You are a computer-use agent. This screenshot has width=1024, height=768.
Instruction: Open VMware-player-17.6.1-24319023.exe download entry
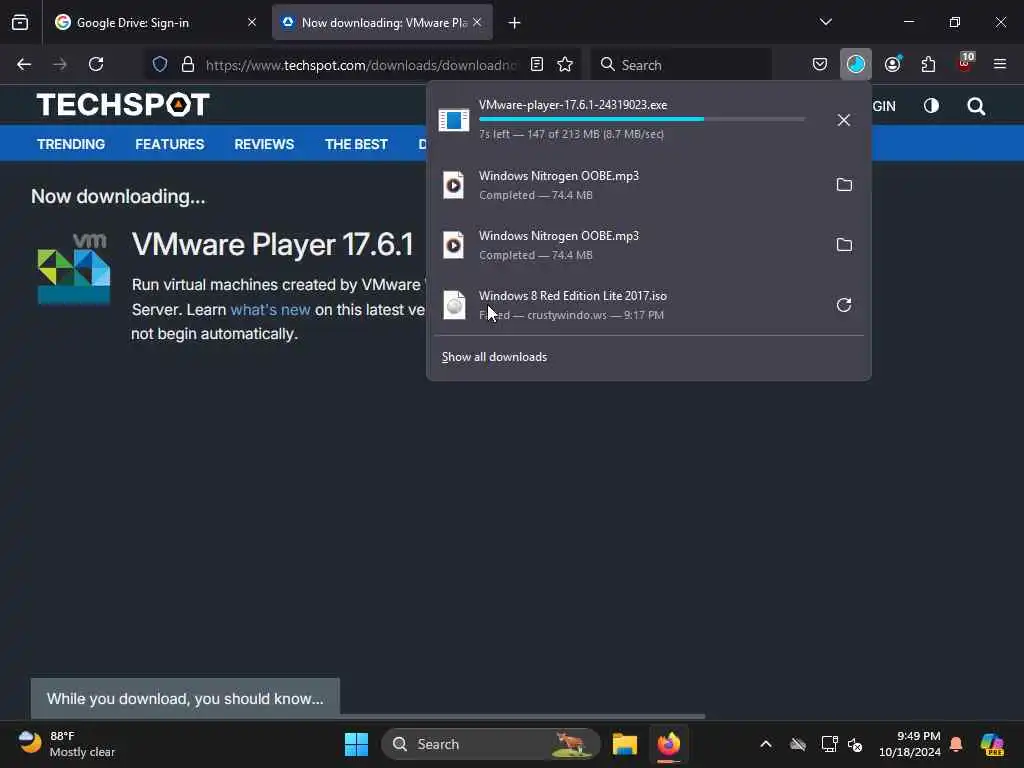click(x=628, y=120)
